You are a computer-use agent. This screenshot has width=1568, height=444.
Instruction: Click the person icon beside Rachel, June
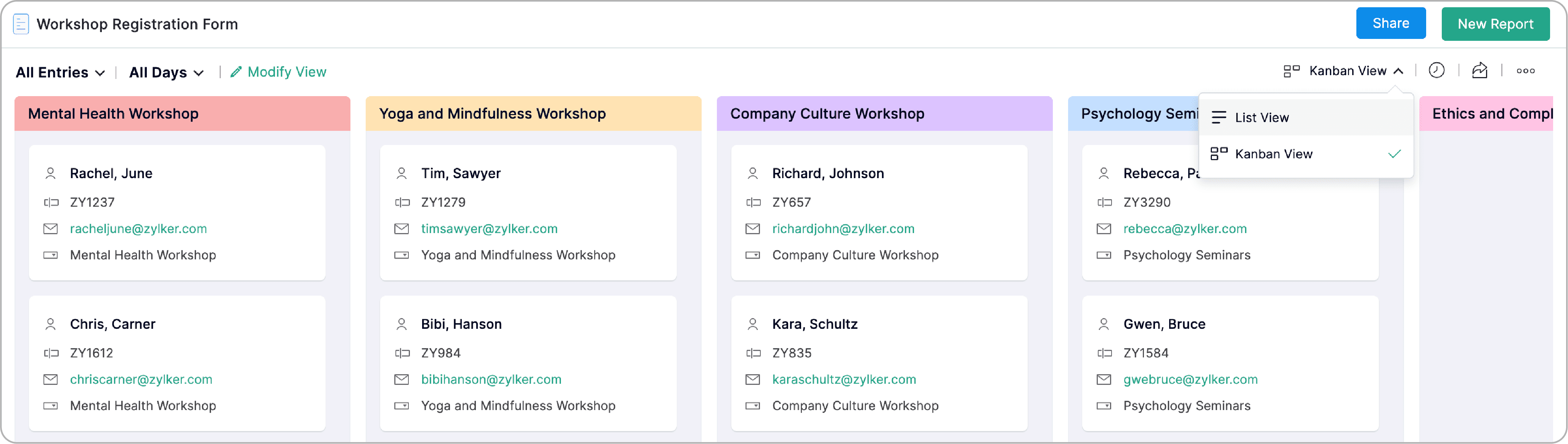pyautogui.click(x=50, y=174)
